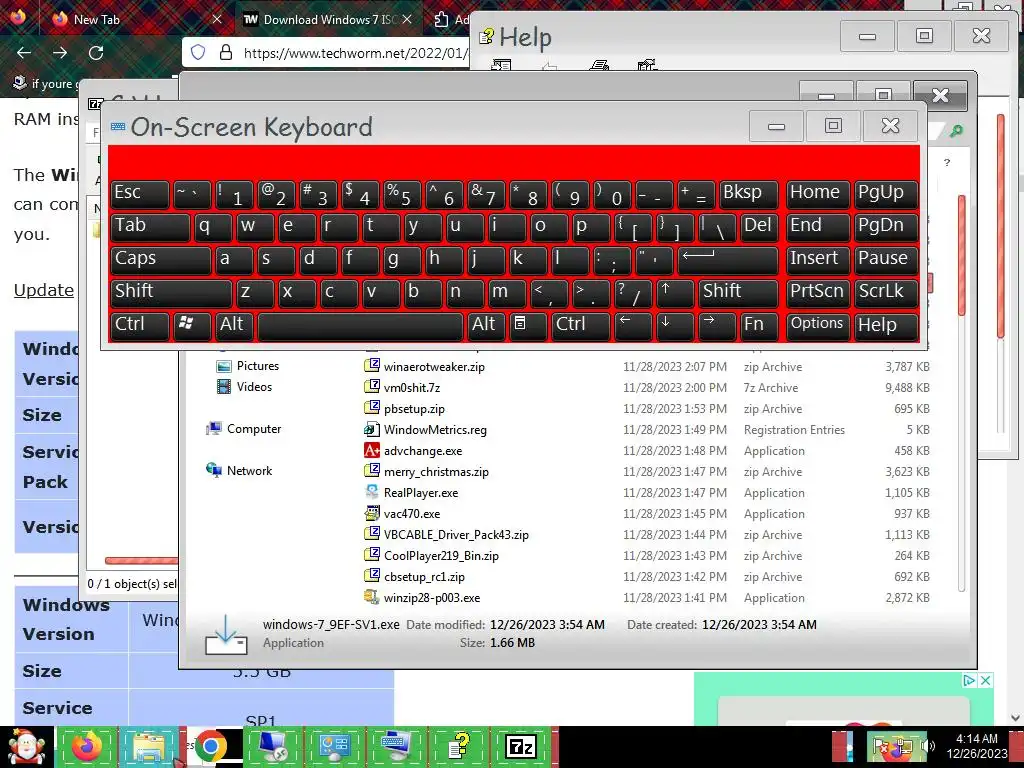Click the taskbar clock showing 4:14 AM
The image size is (1024, 768).
tap(976, 746)
